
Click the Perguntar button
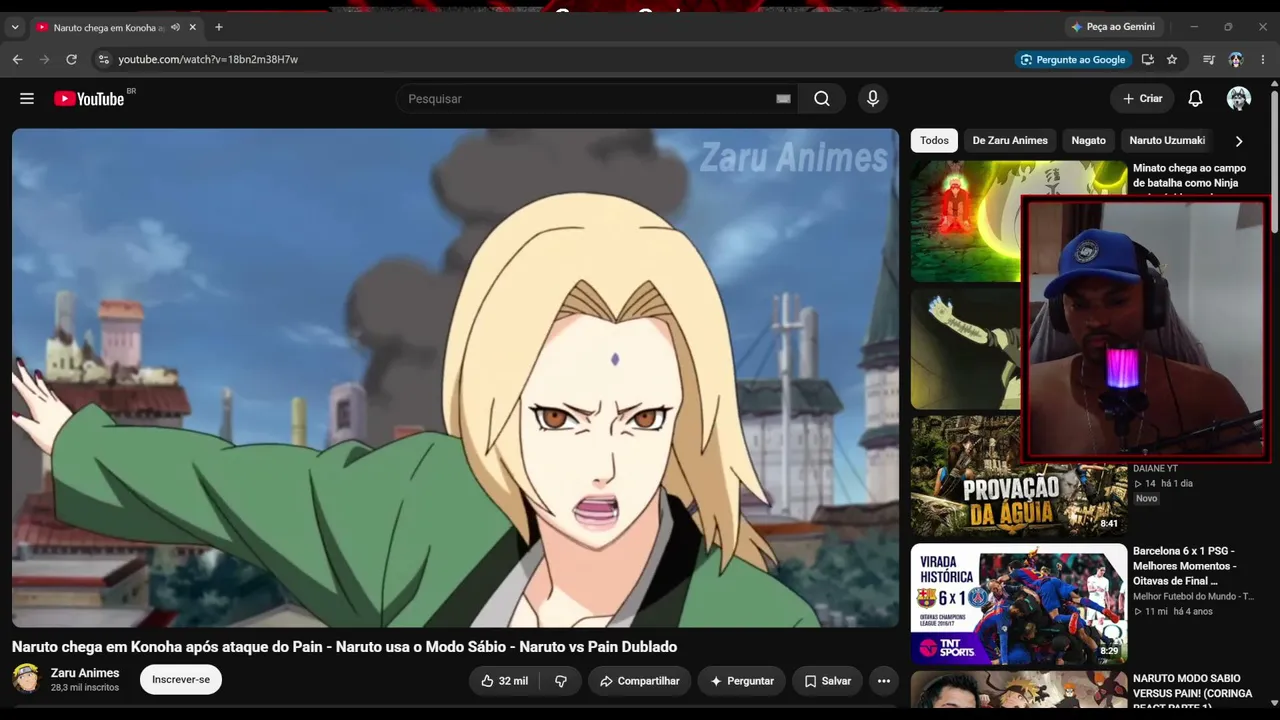[742, 681]
